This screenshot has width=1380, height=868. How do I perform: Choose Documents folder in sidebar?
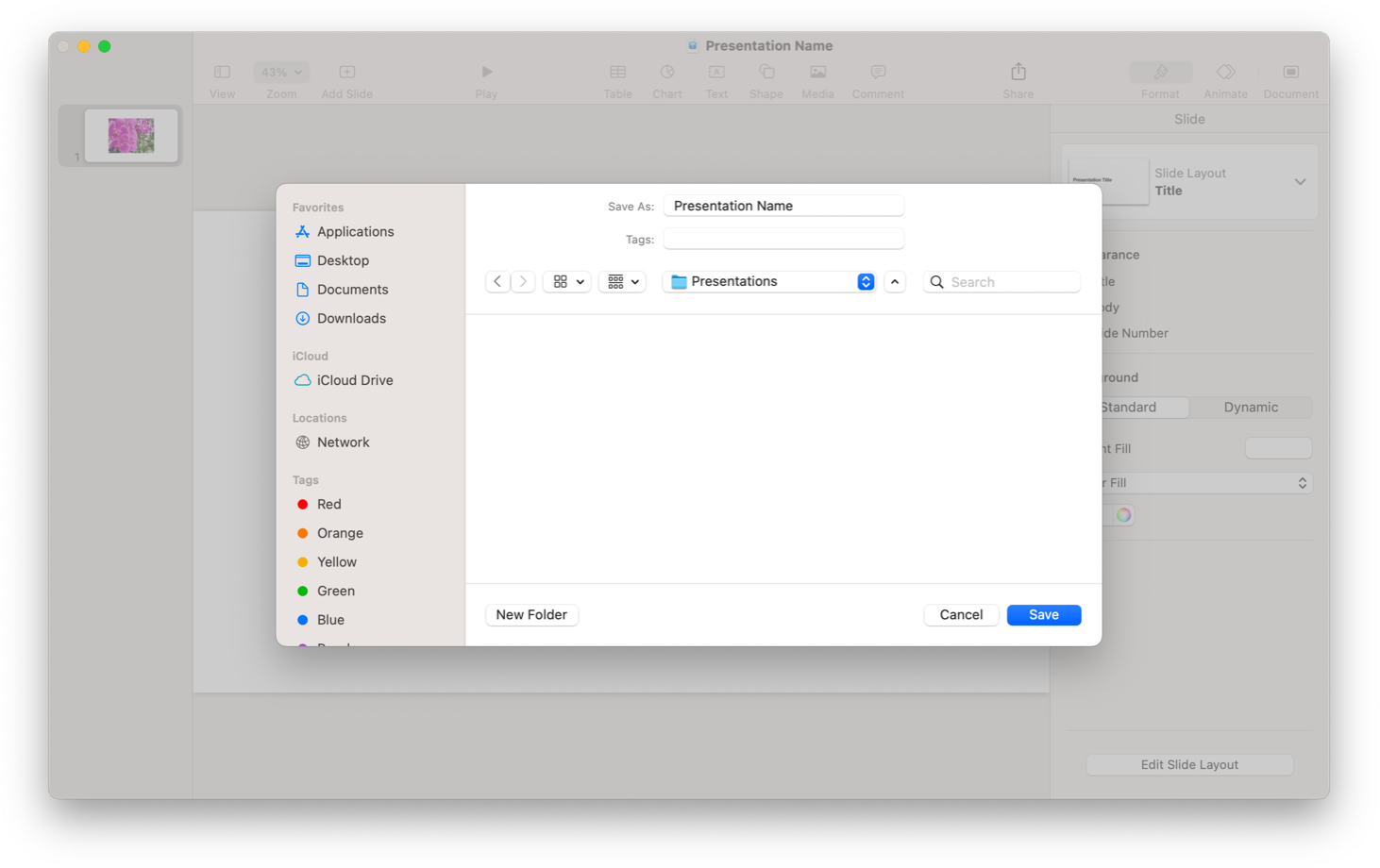pos(341,290)
